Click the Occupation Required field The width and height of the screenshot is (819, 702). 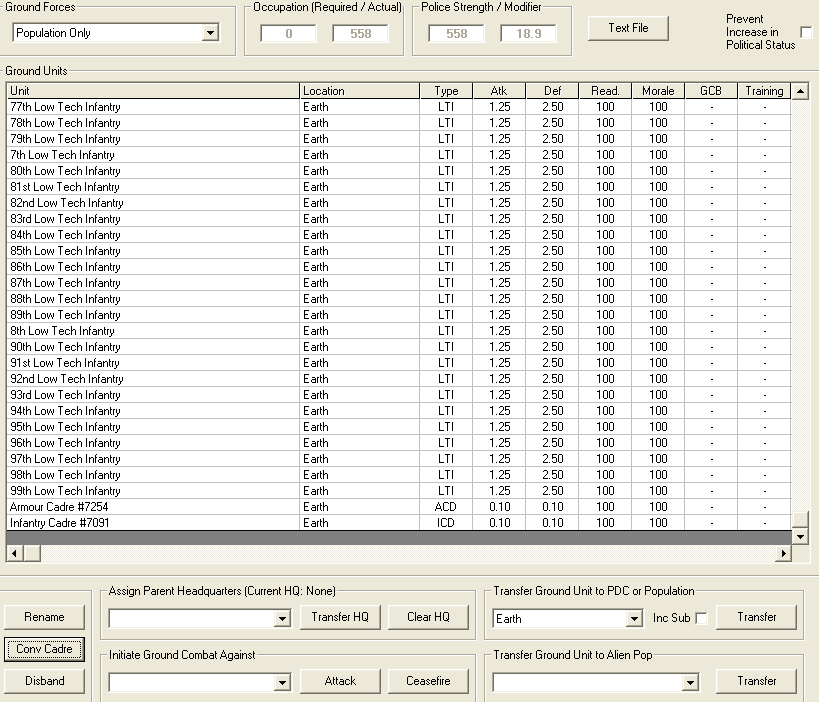(288, 34)
